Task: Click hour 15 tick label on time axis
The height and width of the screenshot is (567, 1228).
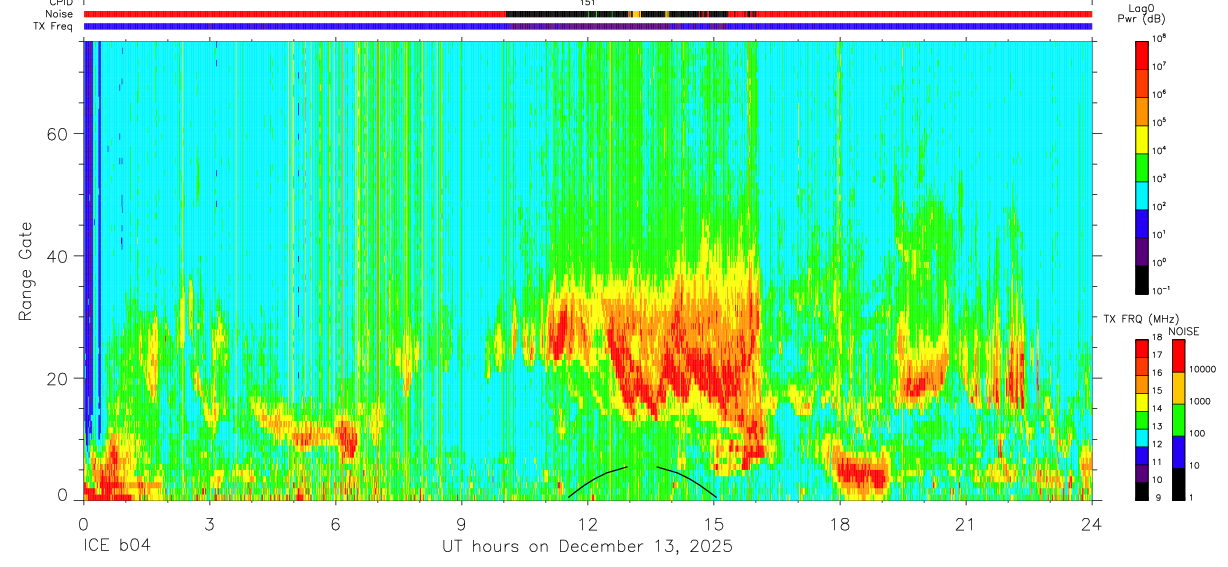Action: pyautogui.click(x=713, y=523)
